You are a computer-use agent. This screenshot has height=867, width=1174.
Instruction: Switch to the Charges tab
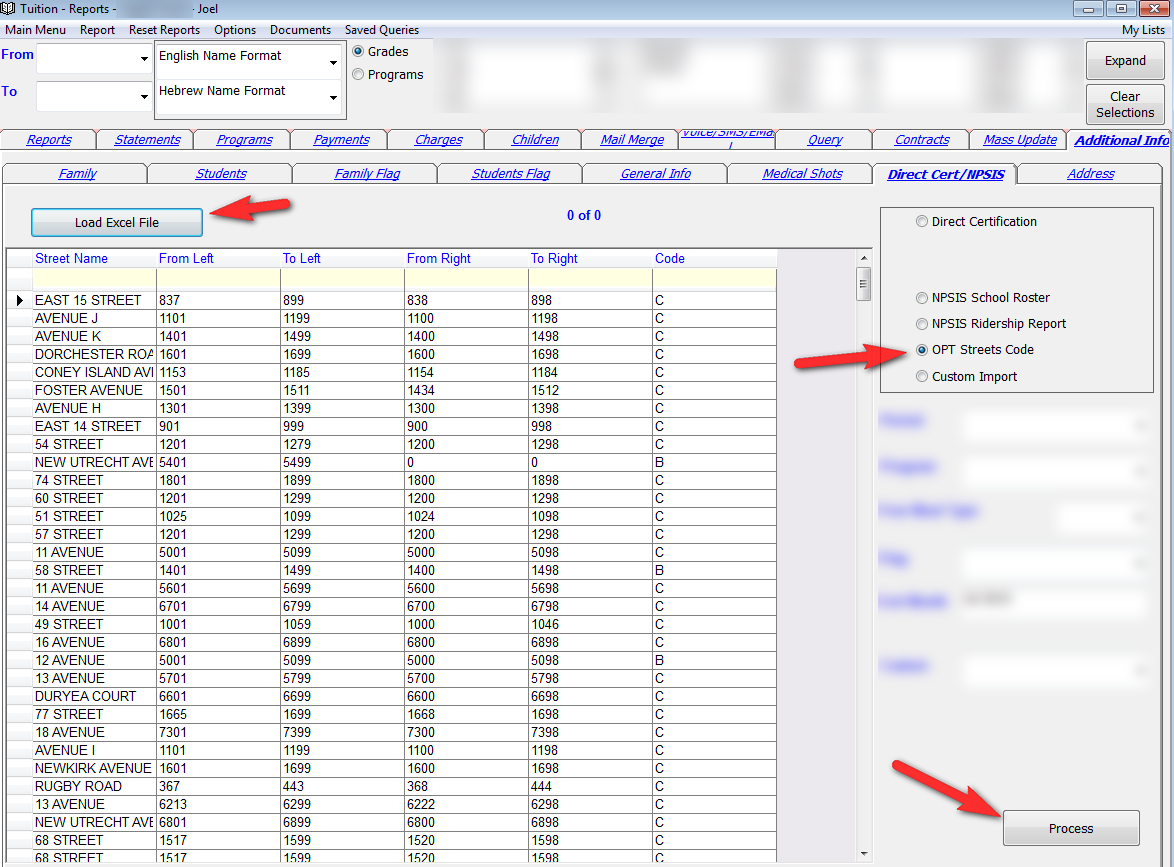pos(439,140)
